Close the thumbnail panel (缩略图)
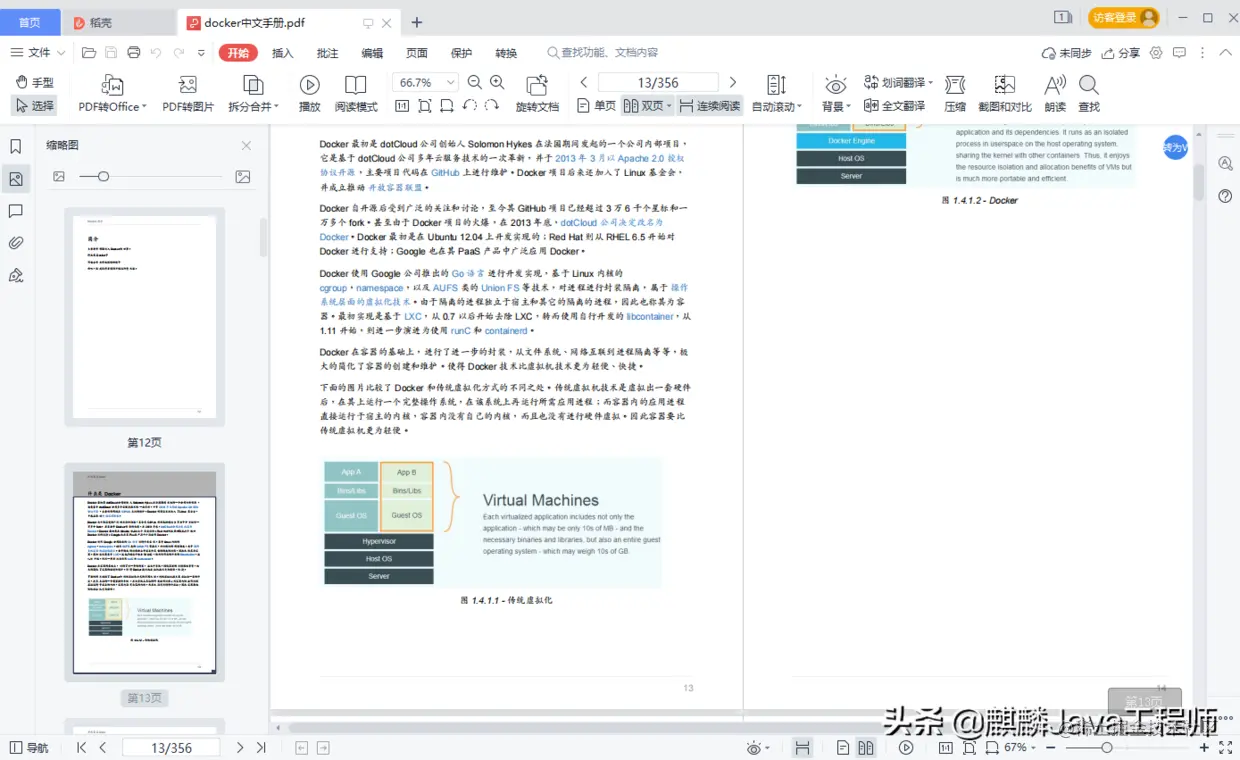This screenshot has width=1240, height=760. click(246, 146)
